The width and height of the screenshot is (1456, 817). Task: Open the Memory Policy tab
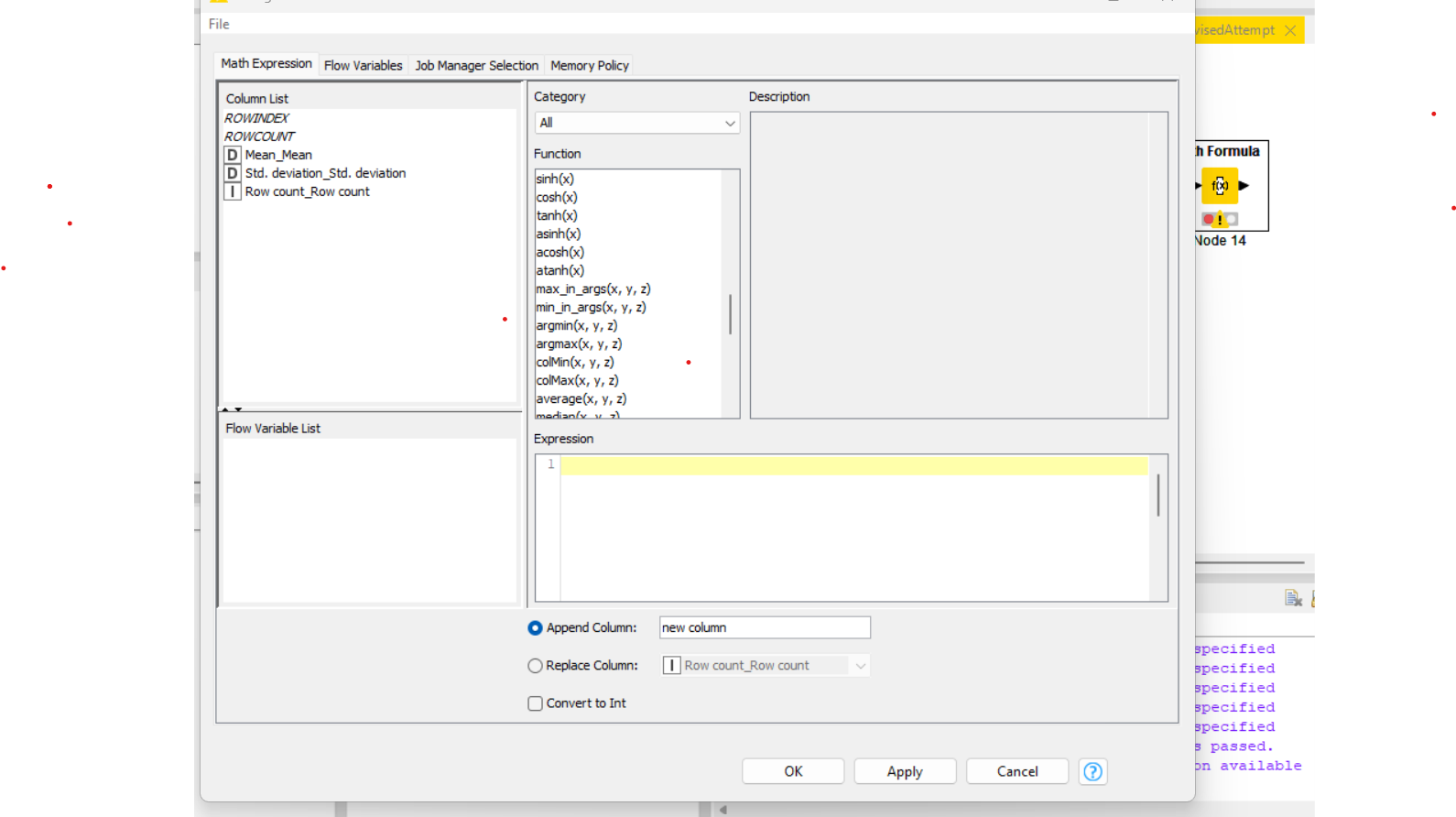click(x=590, y=66)
